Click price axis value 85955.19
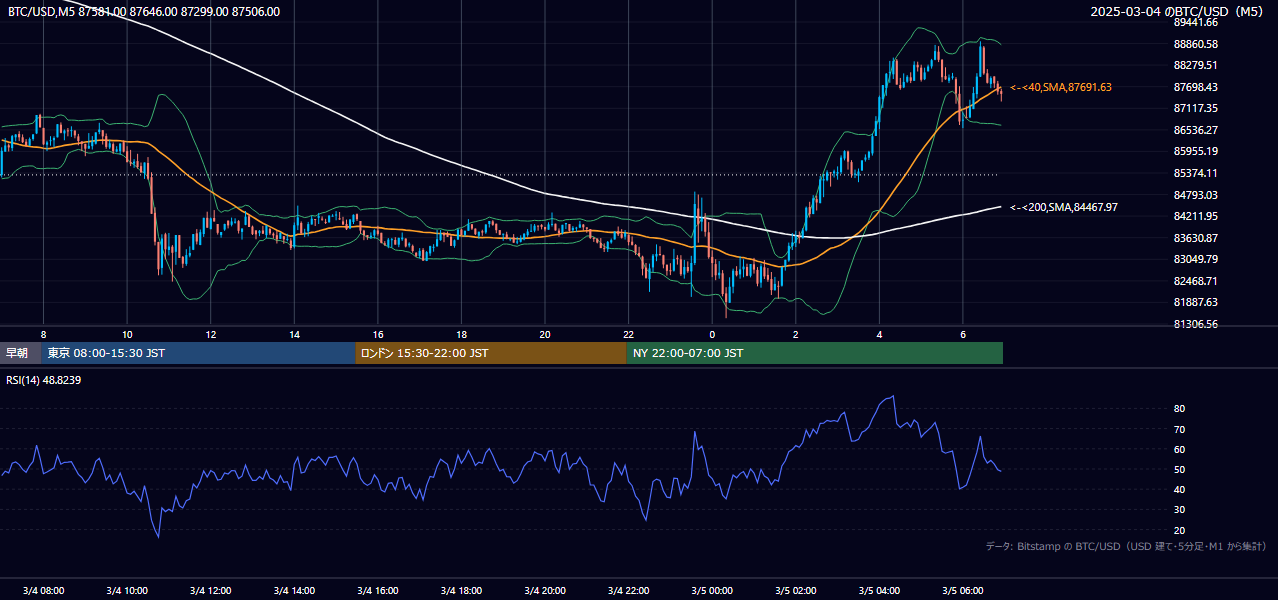Screen dimensions: 1278x600 click(x=1195, y=152)
